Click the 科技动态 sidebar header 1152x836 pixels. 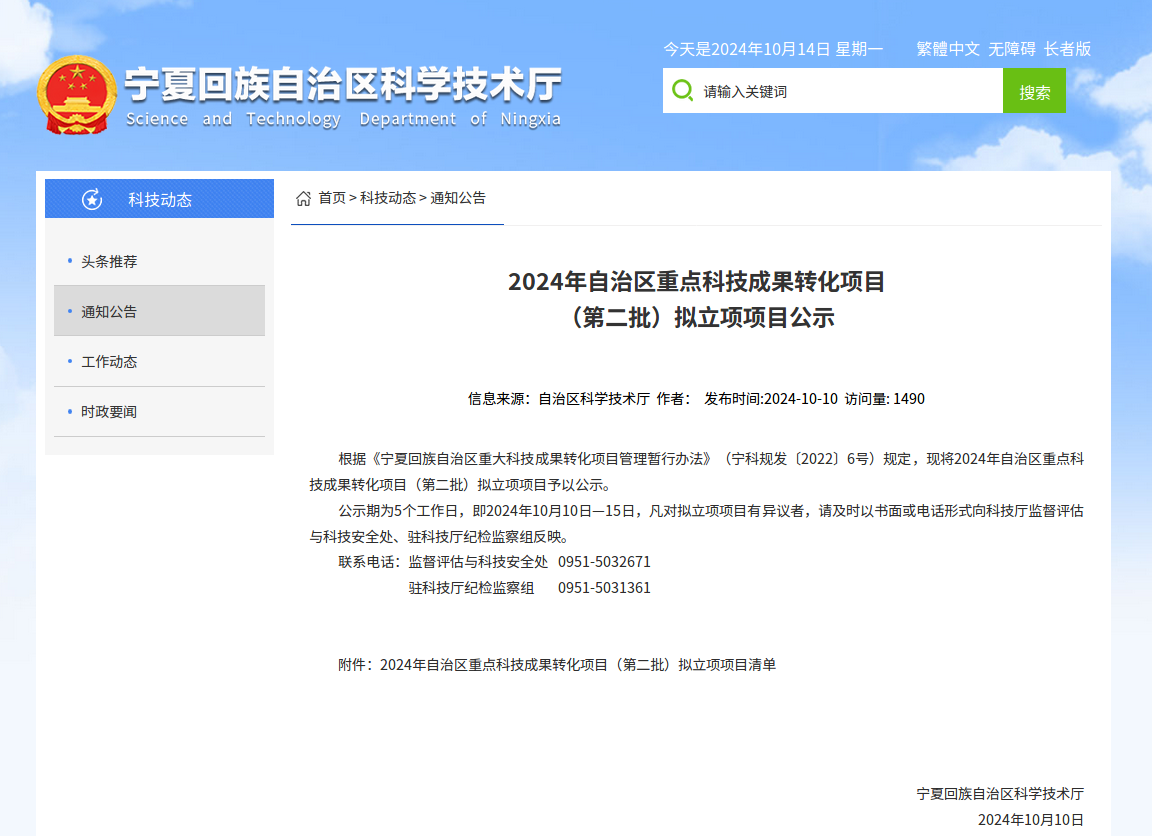tap(159, 200)
